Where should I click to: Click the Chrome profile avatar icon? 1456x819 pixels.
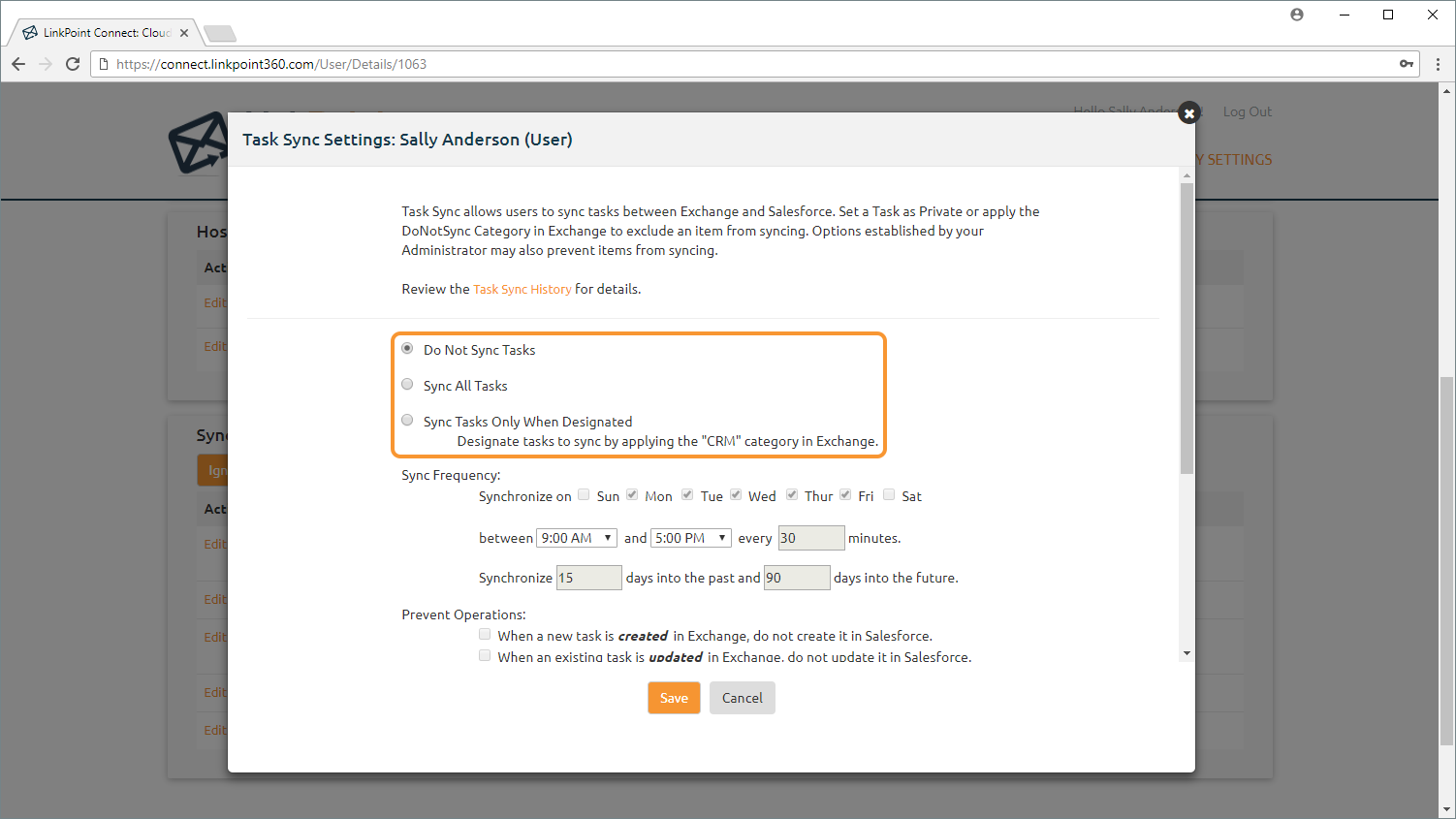(1297, 15)
